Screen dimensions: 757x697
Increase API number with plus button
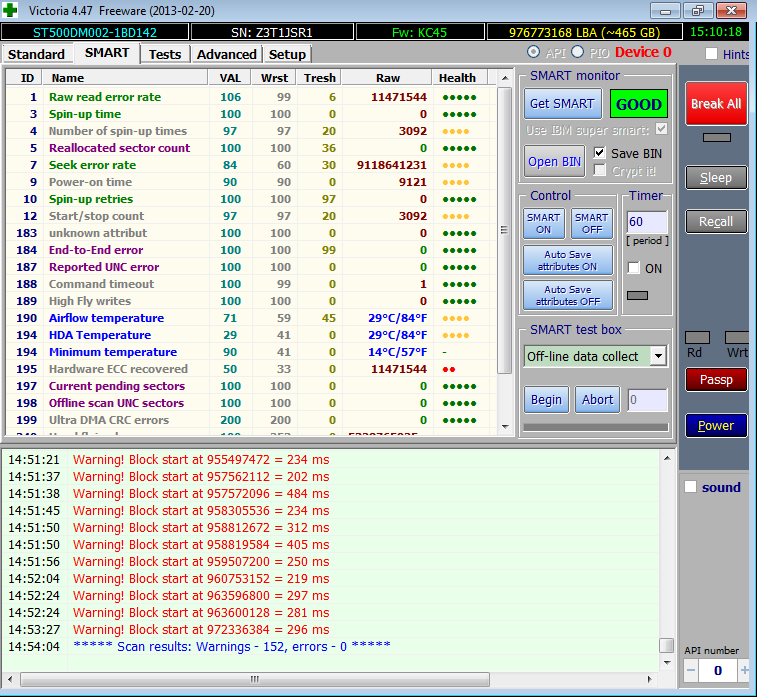tap(745, 669)
